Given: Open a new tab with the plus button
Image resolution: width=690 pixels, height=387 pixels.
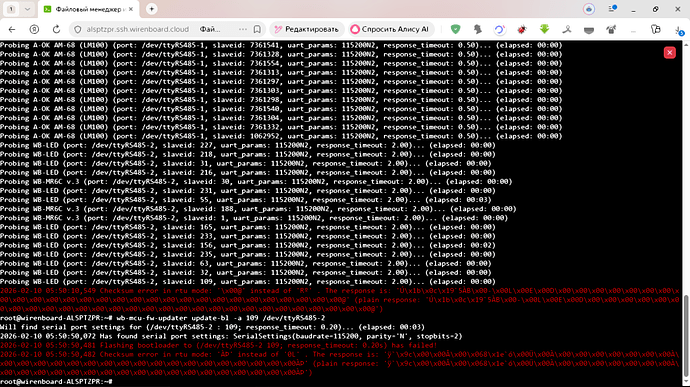Looking at the screenshot, I should coord(151,9).
